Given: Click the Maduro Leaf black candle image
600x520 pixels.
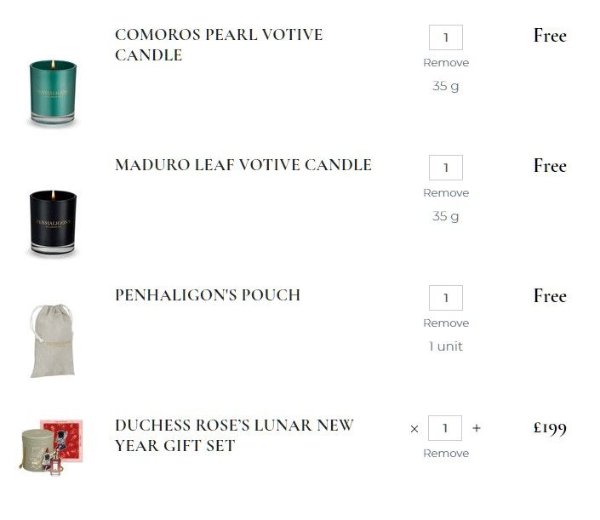Looking at the screenshot, I should click(x=52, y=221).
